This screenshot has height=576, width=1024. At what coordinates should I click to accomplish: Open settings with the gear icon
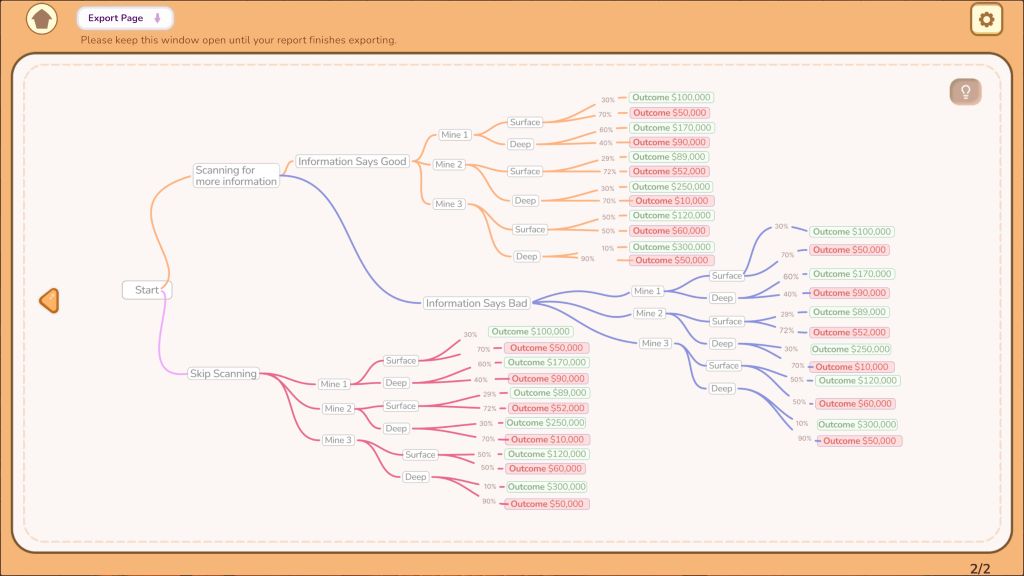[986, 19]
